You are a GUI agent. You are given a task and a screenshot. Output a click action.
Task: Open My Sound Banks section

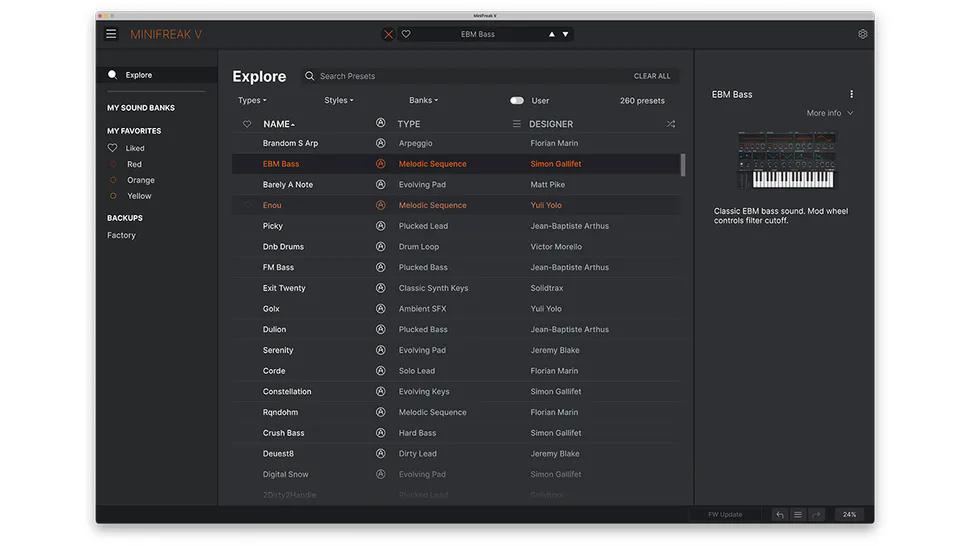(141, 108)
